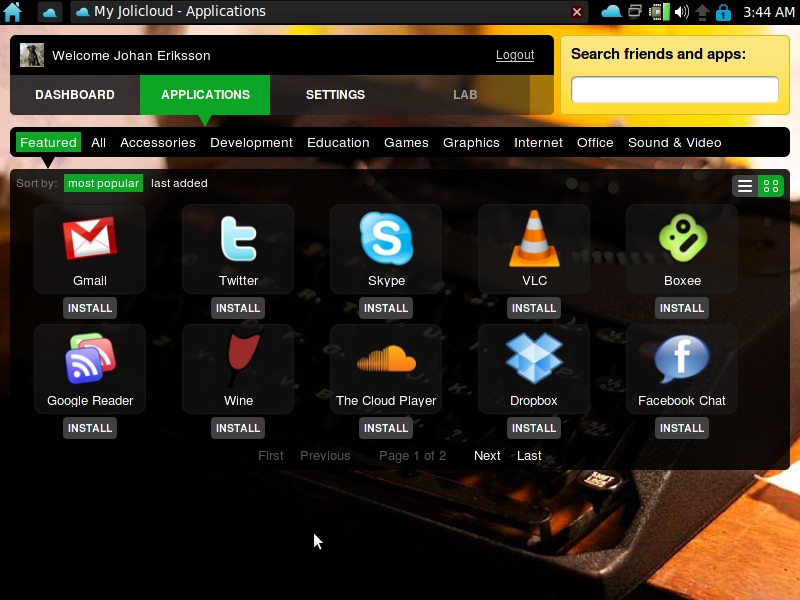Sort apps by most popular
The height and width of the screenshot is (600, 800).
pyautogui.click(x=104, y=183)
